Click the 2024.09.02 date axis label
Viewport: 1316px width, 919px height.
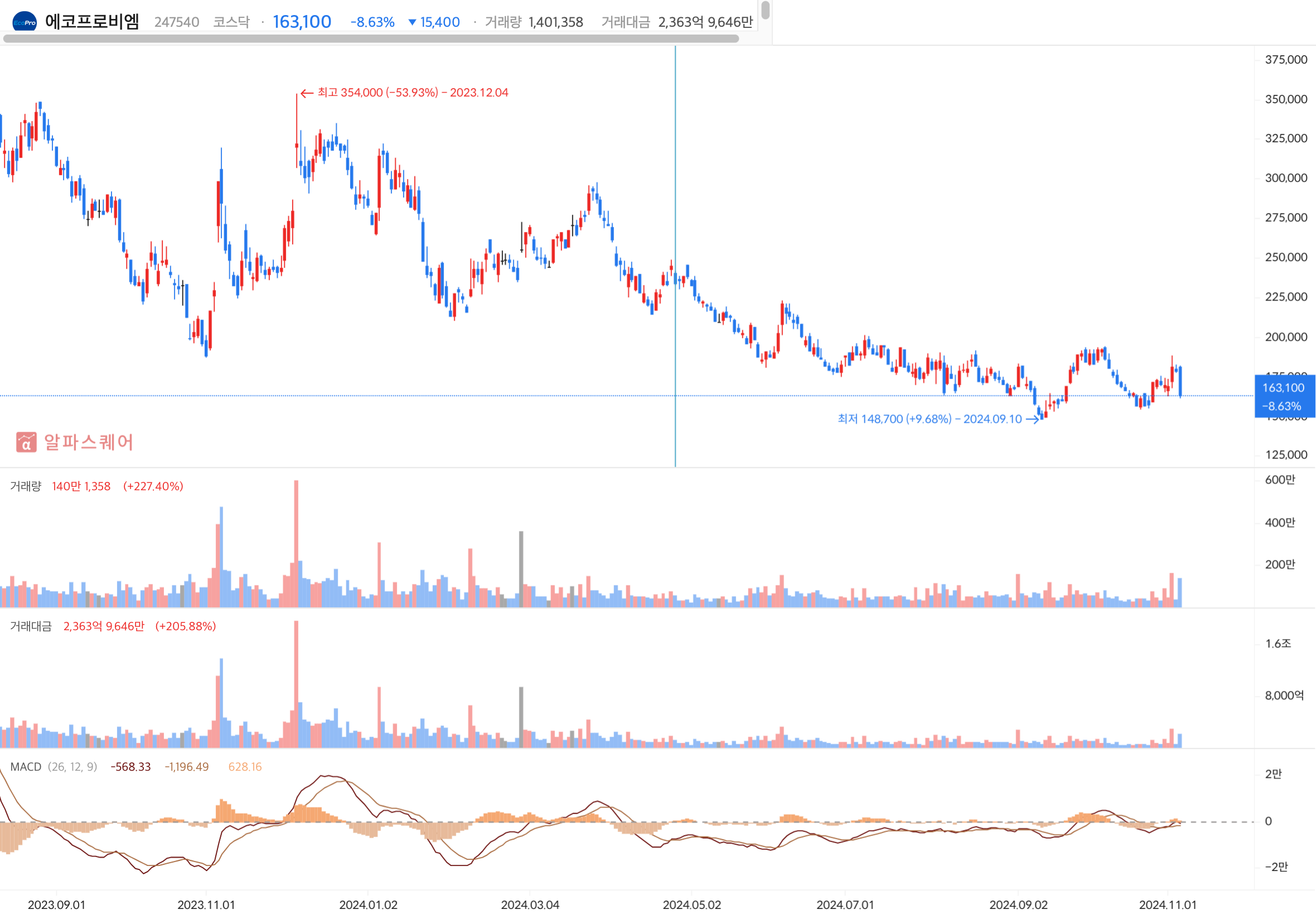click(1018, 905)
